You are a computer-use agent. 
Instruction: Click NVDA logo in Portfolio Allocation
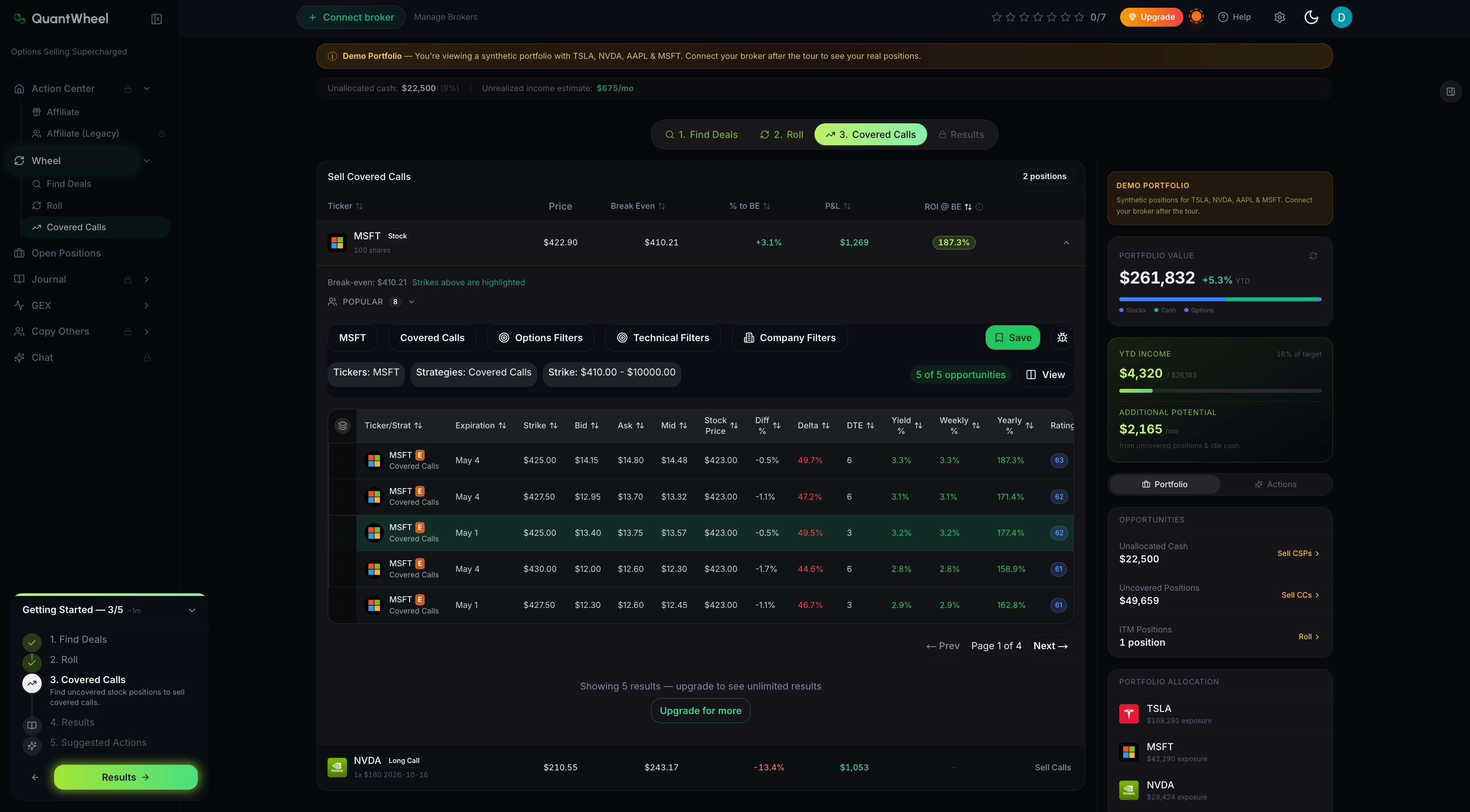click(1128, 790)
